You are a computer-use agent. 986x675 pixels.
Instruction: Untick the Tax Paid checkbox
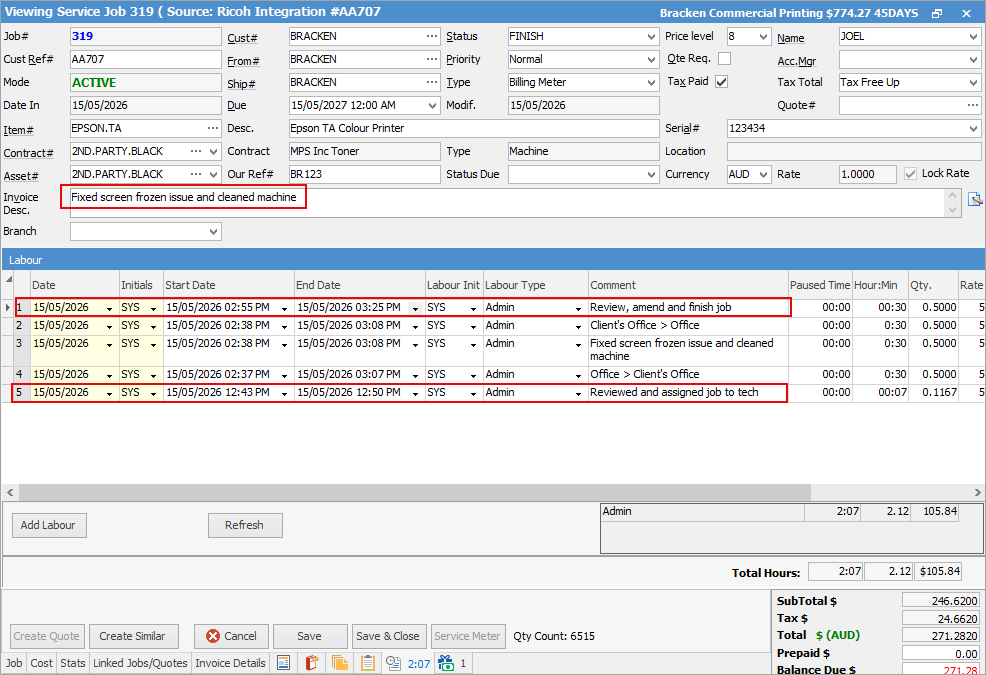(x=721, y=82)
